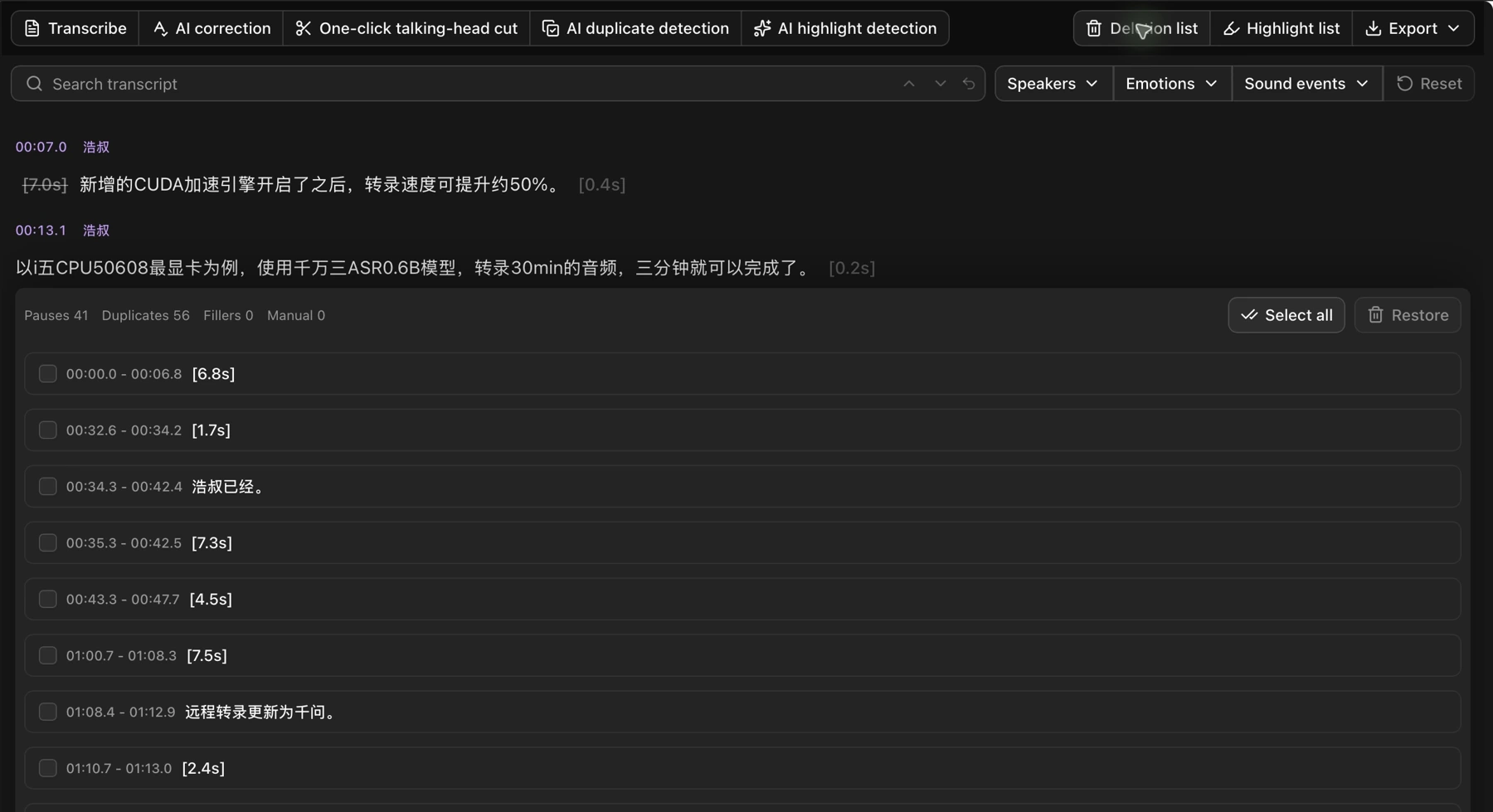Jump to next search result arrow
Screen dimensions: 1493x812
pyautogui.click(x=940, y=84)
